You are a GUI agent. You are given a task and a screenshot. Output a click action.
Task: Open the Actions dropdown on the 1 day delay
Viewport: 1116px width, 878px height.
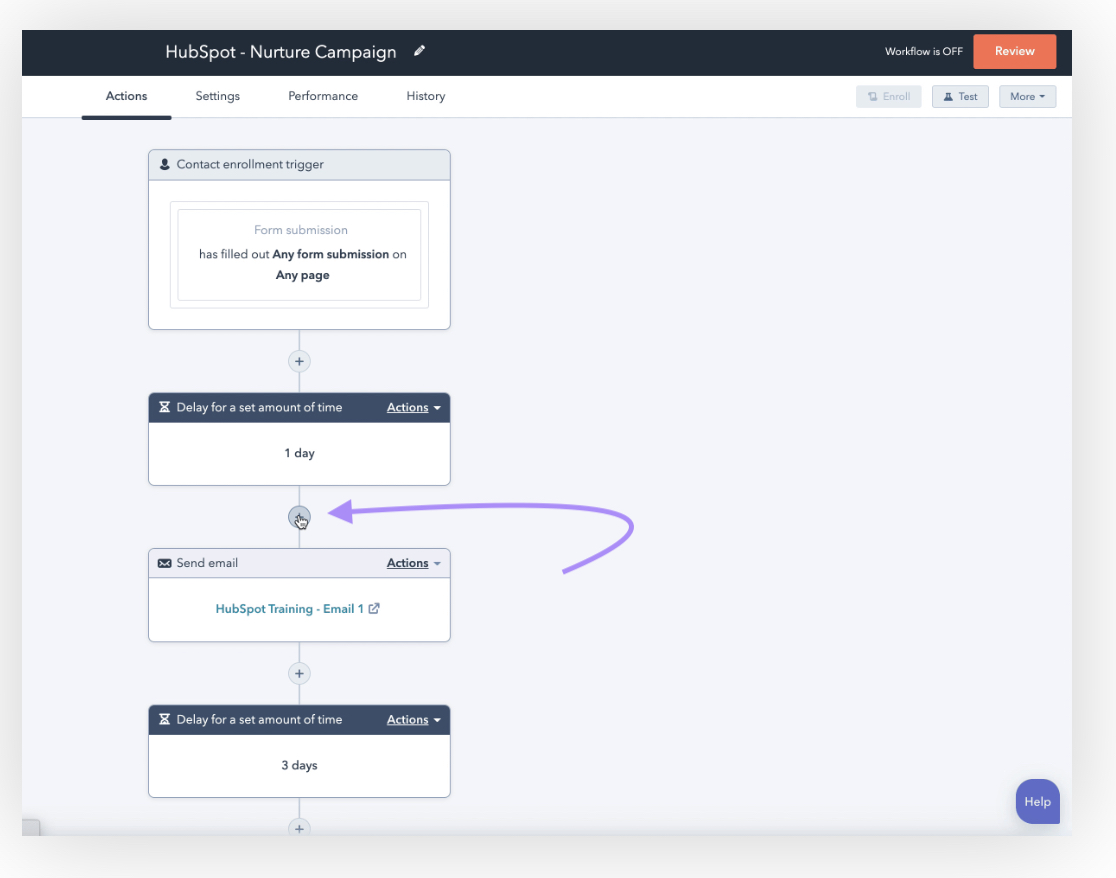(408, 407)
